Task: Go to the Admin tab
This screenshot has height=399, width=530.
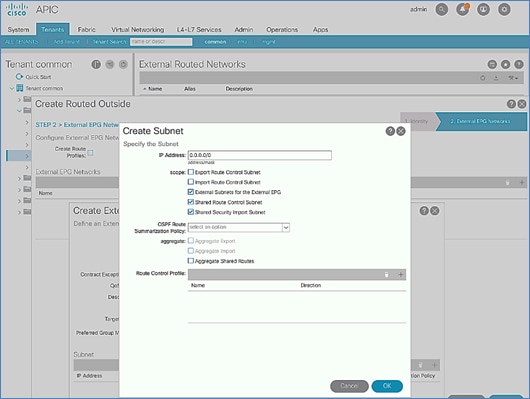Action: [244, 30]
